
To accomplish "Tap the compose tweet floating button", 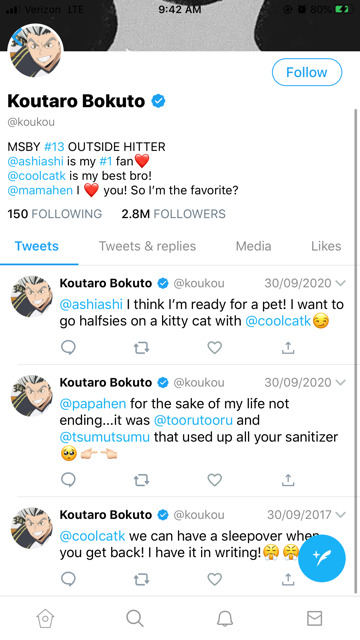I will pos(322,558).
